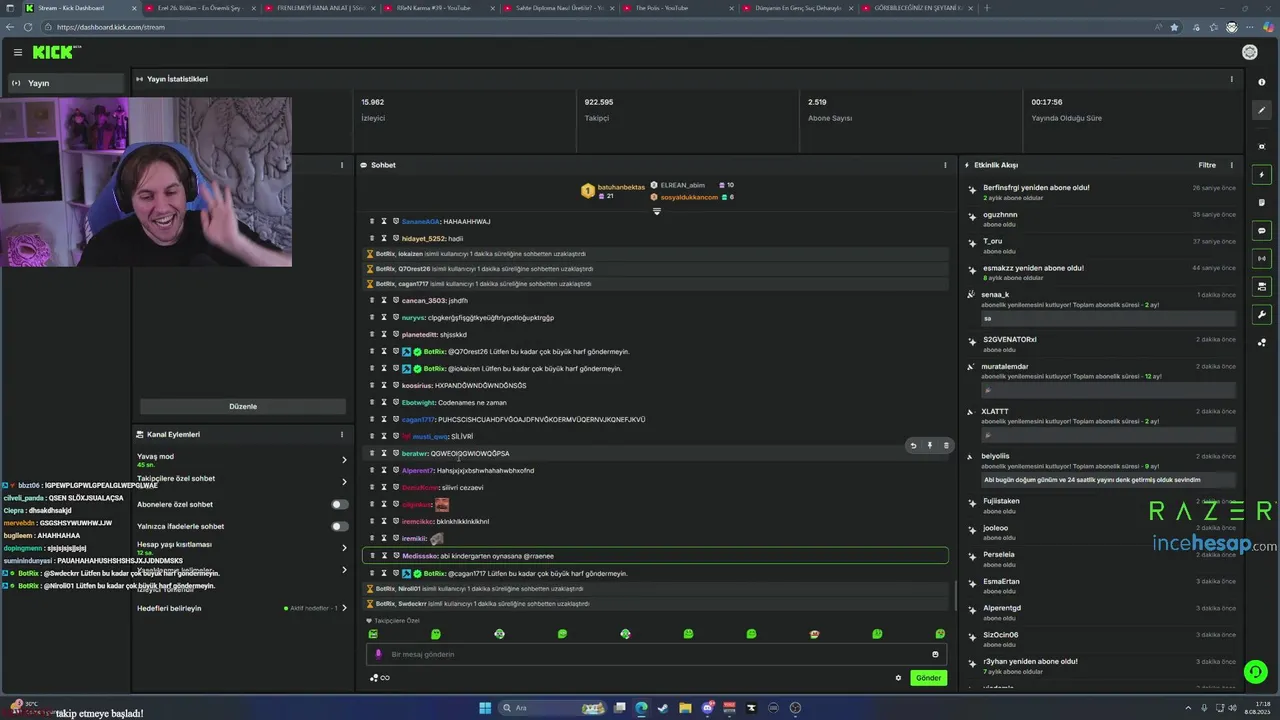Screen dimensions: 1280x720
Task: Open sosyaldukkancom in the chat leaderboard
Action: point(689,197)
